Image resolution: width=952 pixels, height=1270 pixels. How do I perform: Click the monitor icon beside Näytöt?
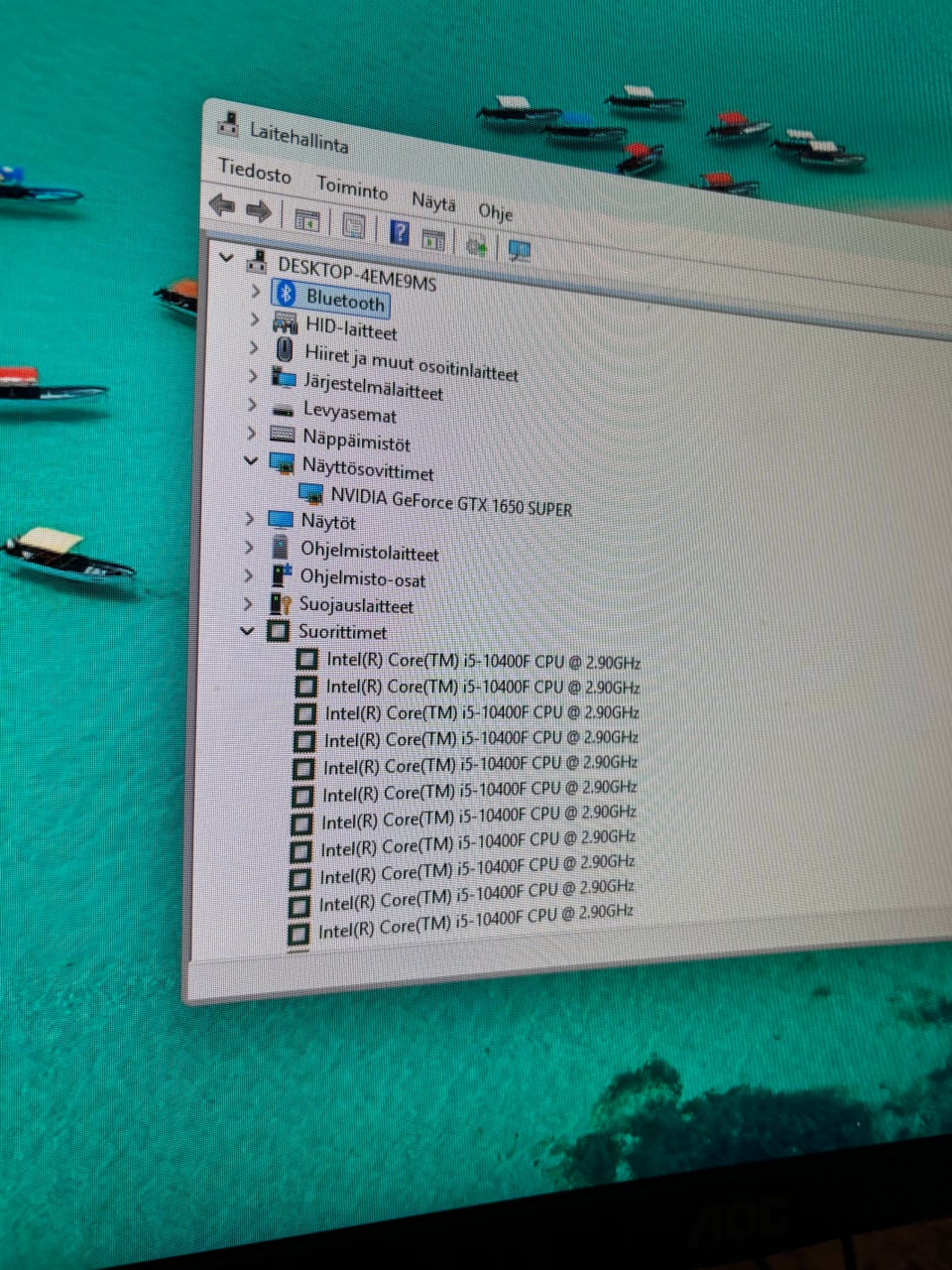[x=281, y=519]
